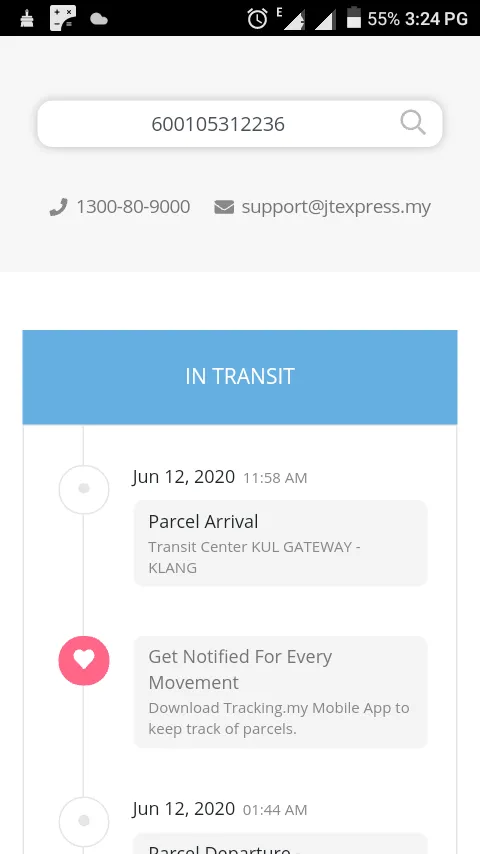
Task: Tap the calculator notification icon
Action: [x=63, y=18]
